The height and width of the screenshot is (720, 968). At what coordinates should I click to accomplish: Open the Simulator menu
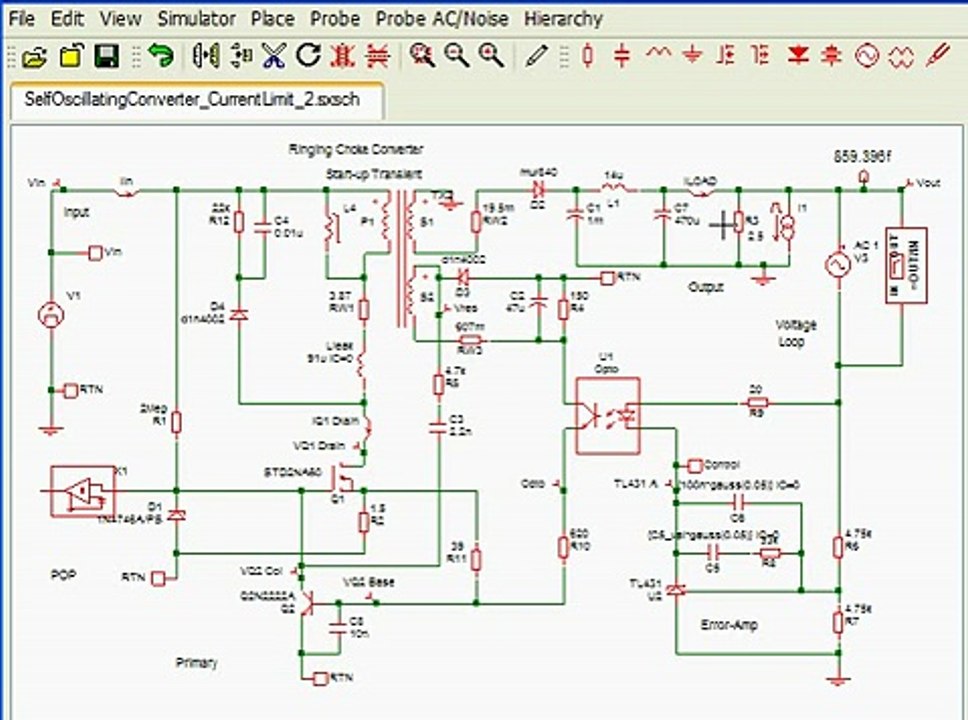(x=196, y=19)
